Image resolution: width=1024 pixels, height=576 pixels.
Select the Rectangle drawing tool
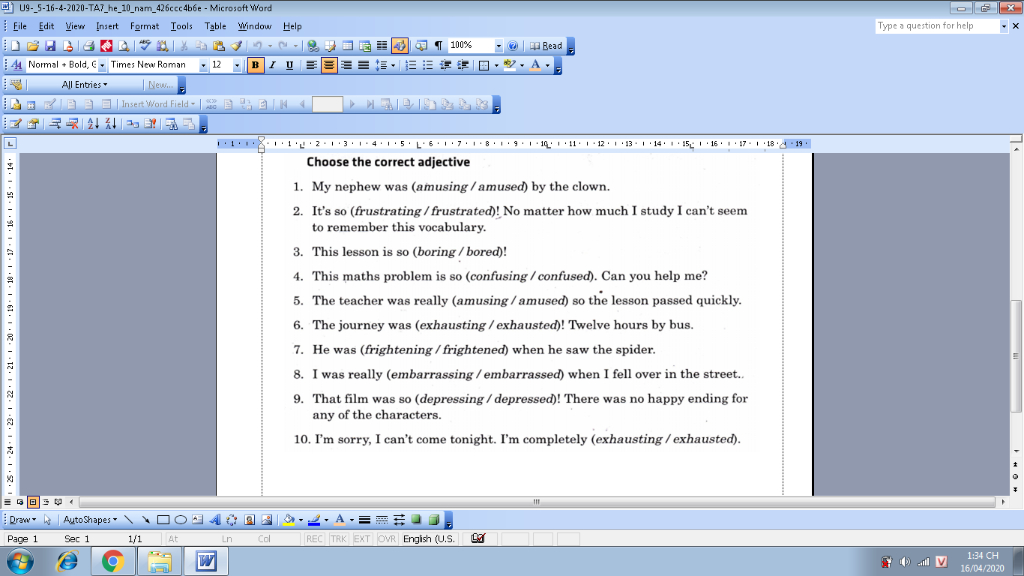click(x=163, y=520)
